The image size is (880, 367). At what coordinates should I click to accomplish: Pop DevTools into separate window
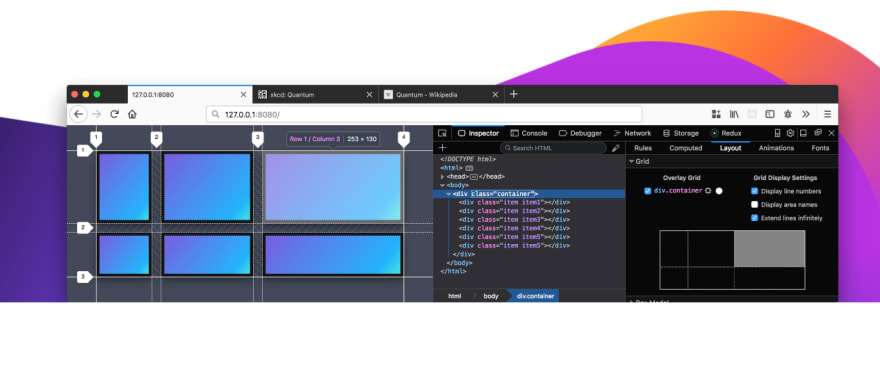click(x=818, y=133)
